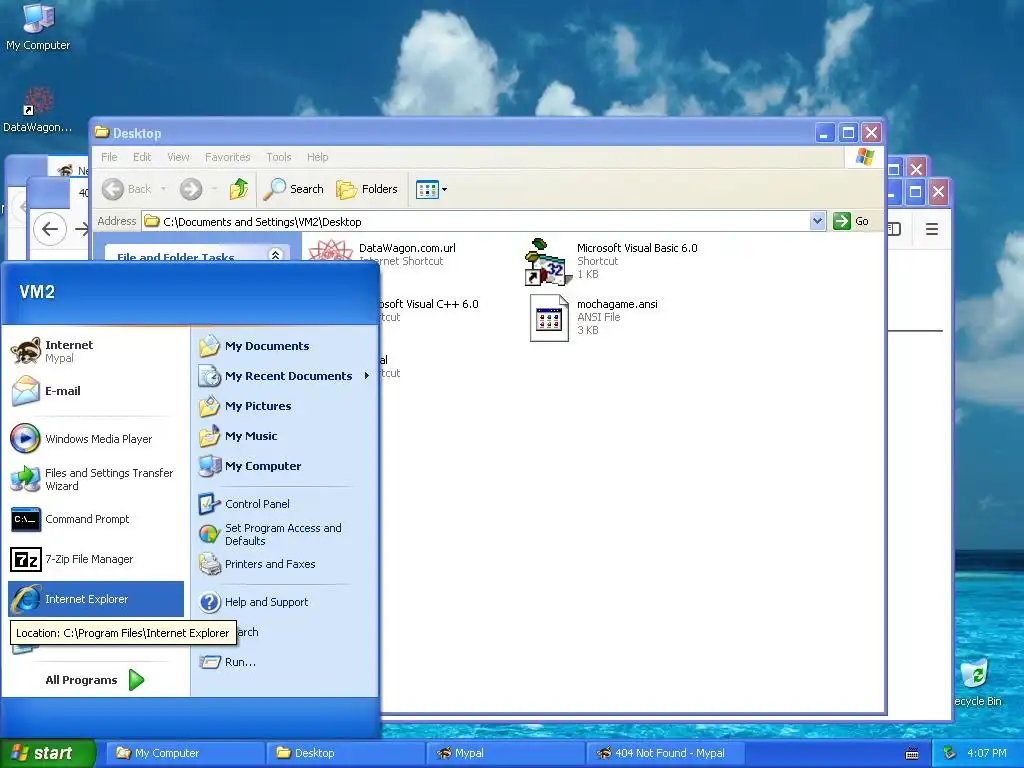Screen dimensions: 1024x768
Task: Expand My Recent Documents submenu
Action: point(285,376)
